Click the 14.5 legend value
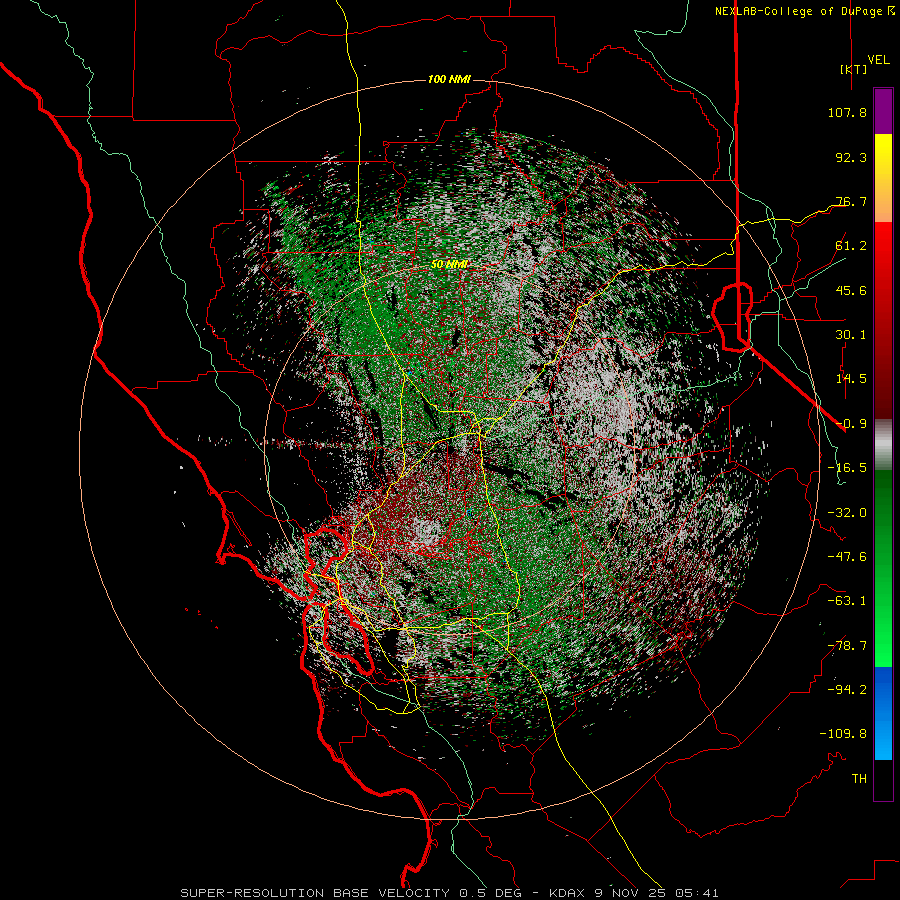900x900 pixels. click(x=851, y=379)
